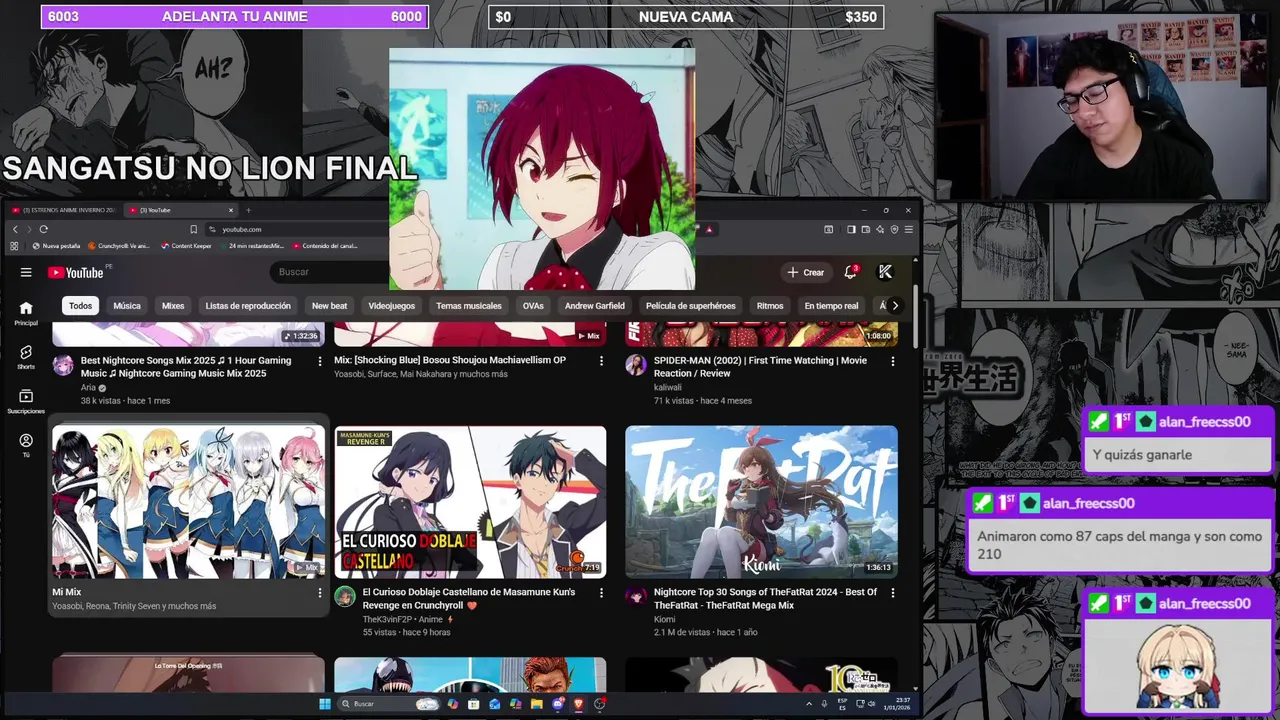Open Nueva pestaña bookmark
Image resolution: width=1280 pixels, height=720 pixels.
(56, 246)
